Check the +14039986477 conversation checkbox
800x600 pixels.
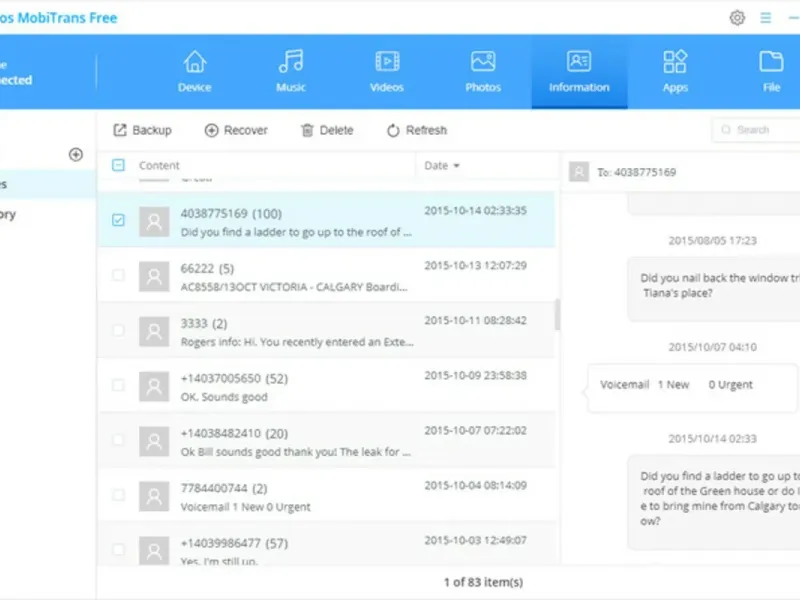tap(118, 549)
